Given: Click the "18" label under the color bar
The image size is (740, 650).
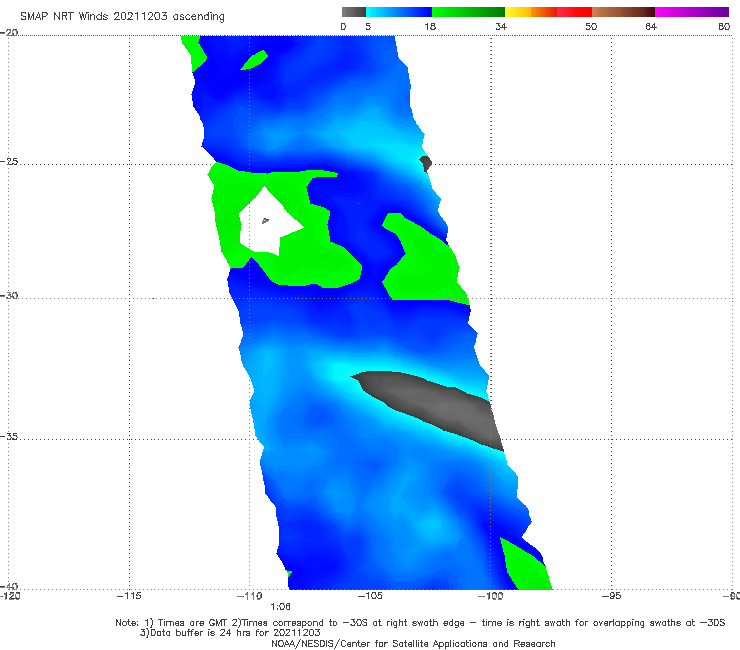Looking at the screenshot, I should (x=430, y=27).
